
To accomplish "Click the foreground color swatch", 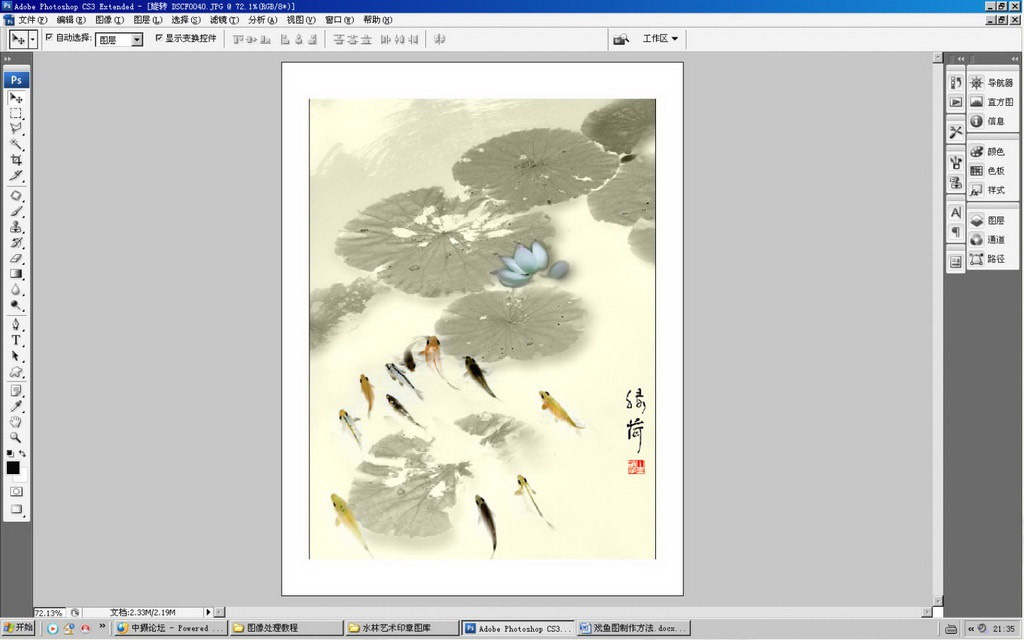I will tap(12, 468).
